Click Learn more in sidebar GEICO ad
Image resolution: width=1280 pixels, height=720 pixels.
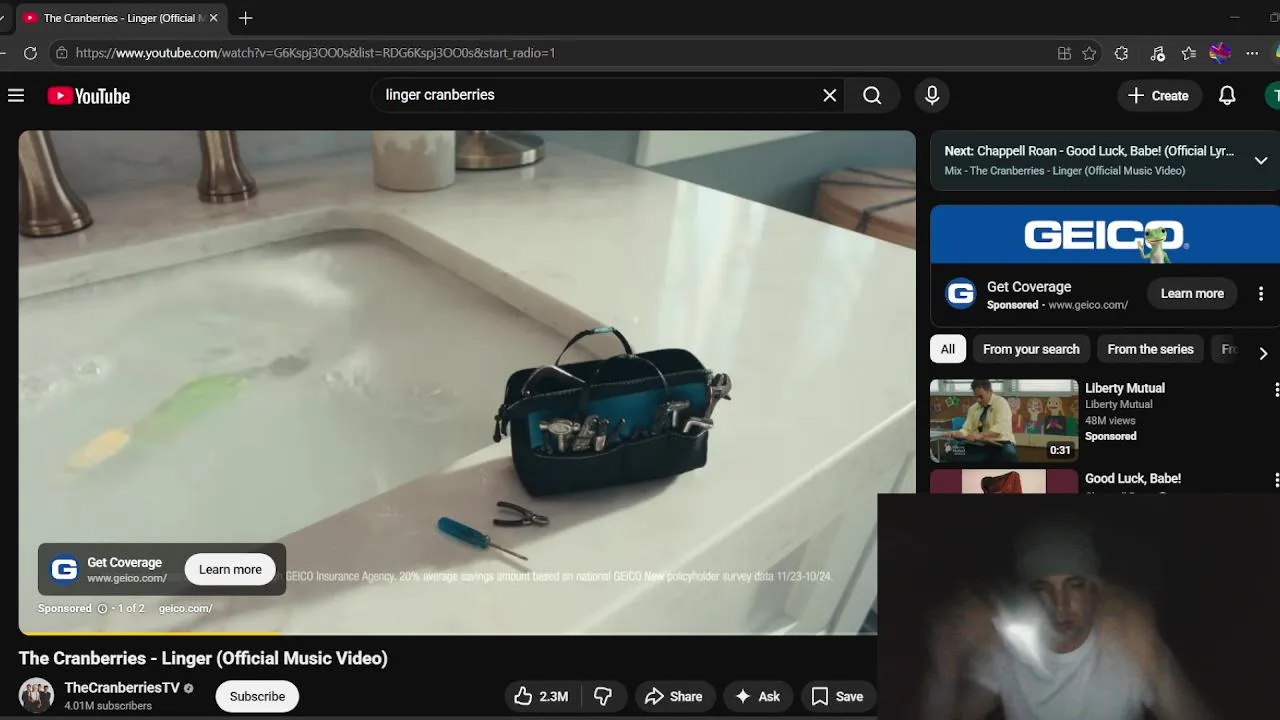1192,293
